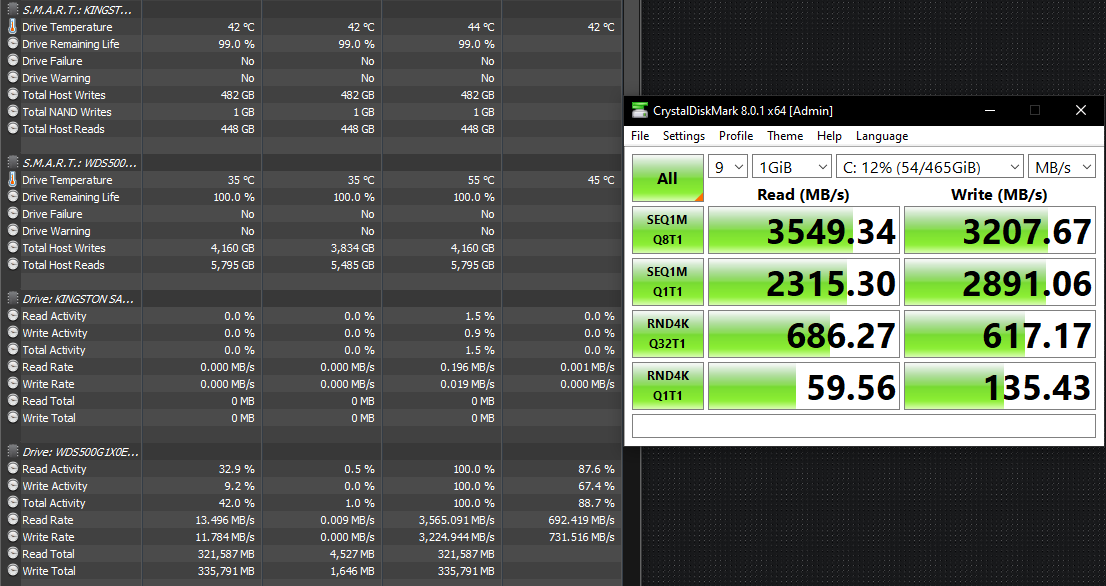This screenshot has height=586, width=1106.
Task: Click the Write Activity icon under Drive: KINGSTON
Action: (x=13, y=333)
